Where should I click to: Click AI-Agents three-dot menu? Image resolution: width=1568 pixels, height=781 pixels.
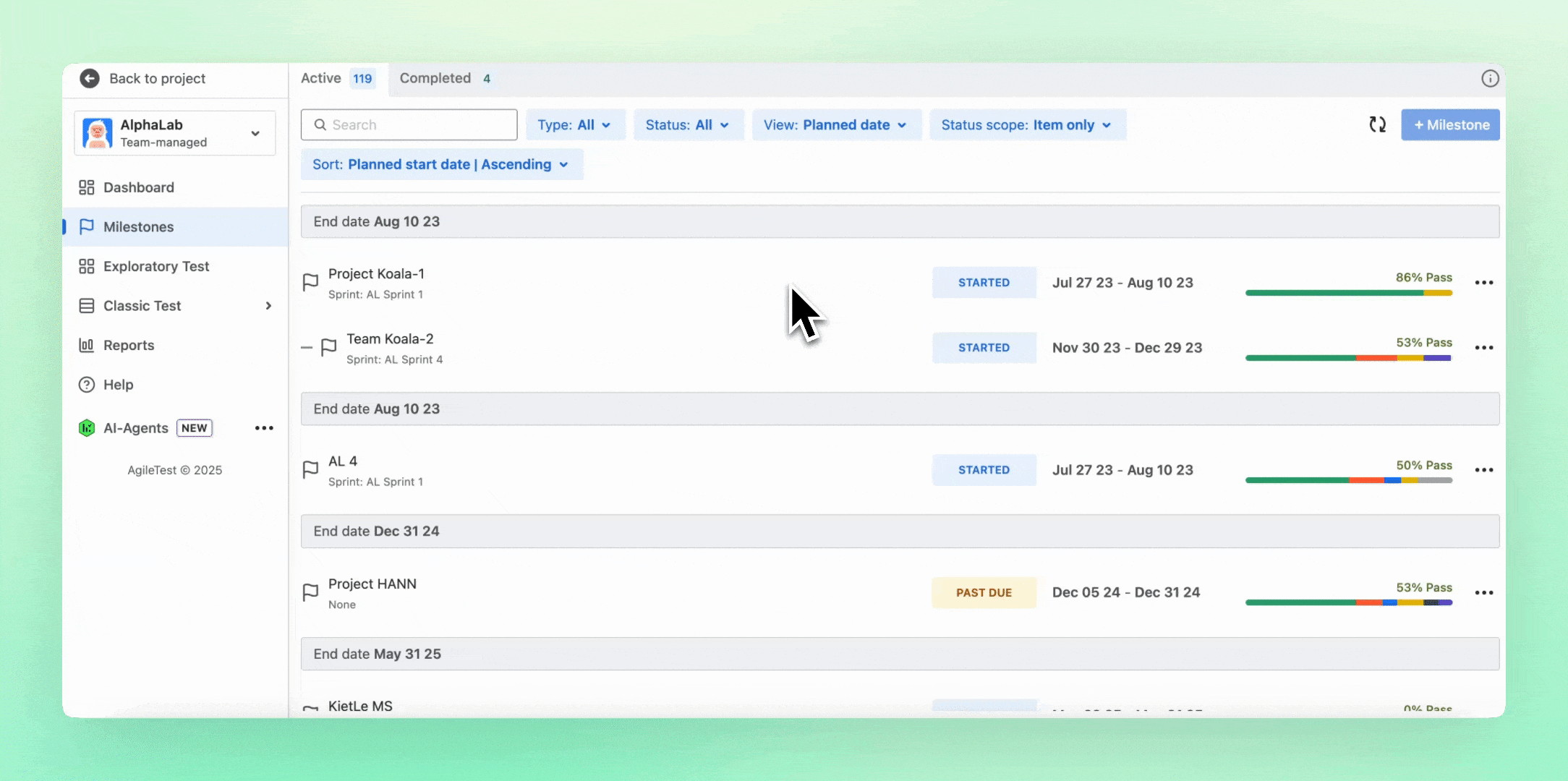click(264, 428)
